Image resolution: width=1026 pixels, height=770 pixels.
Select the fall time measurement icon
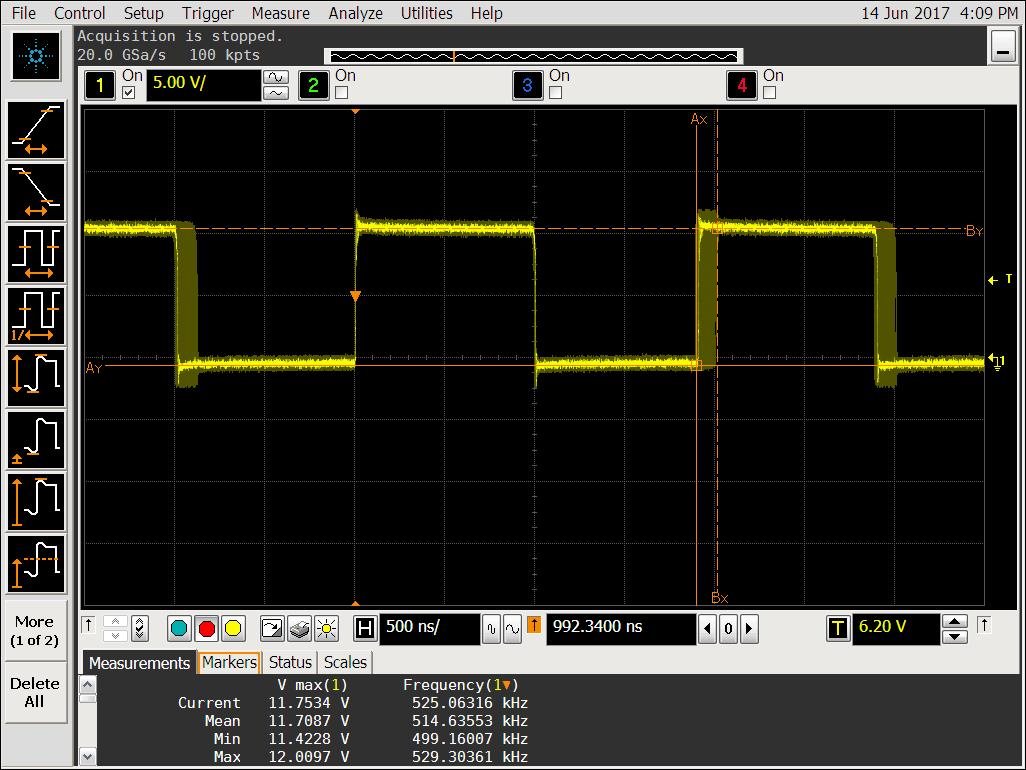pos(37,192)
